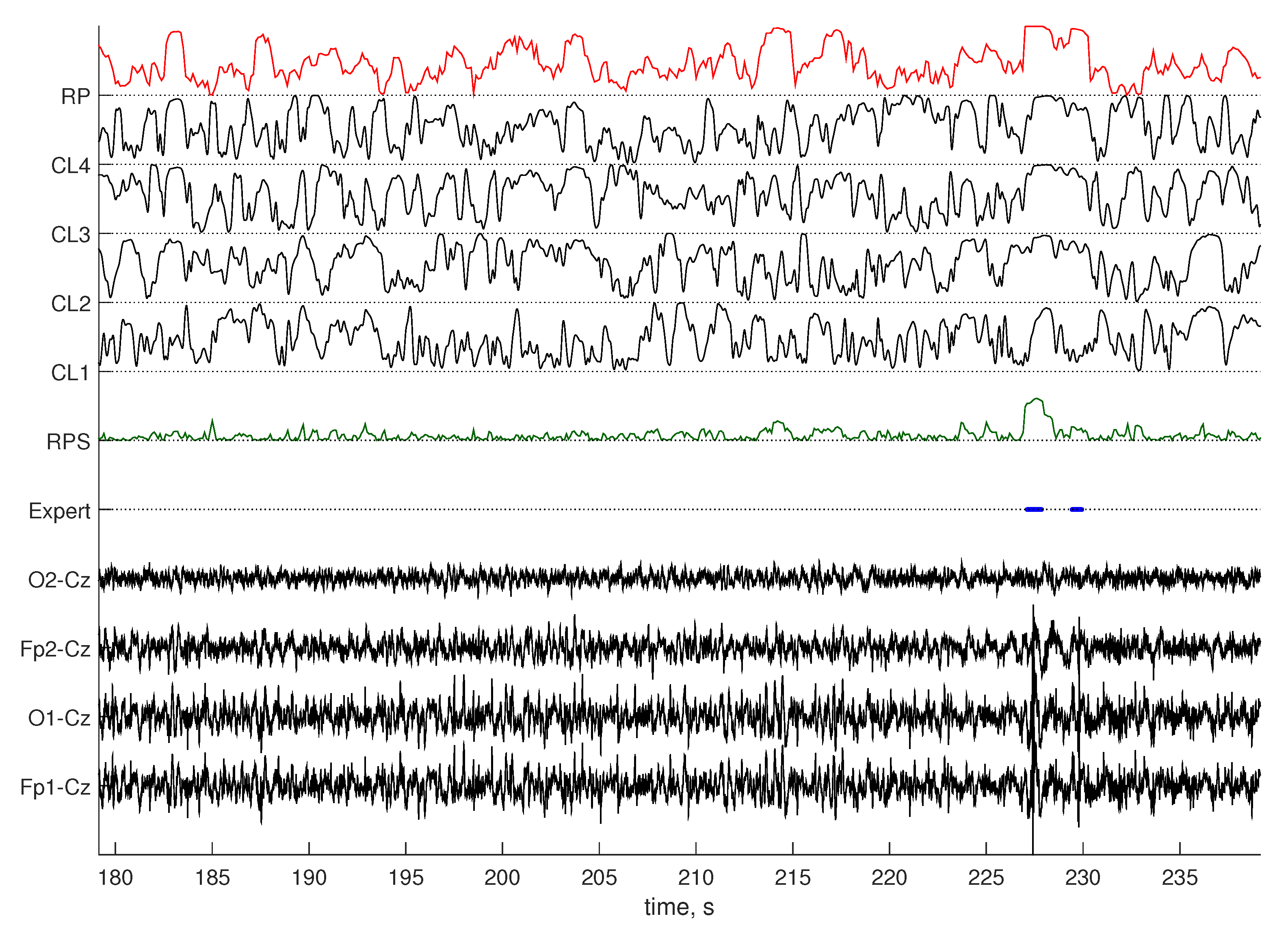Click the 200 time axis tick label
Image resolution: width=1288 pixels, height=938 pixels.
pyautogui.click(x=502, y=878)
